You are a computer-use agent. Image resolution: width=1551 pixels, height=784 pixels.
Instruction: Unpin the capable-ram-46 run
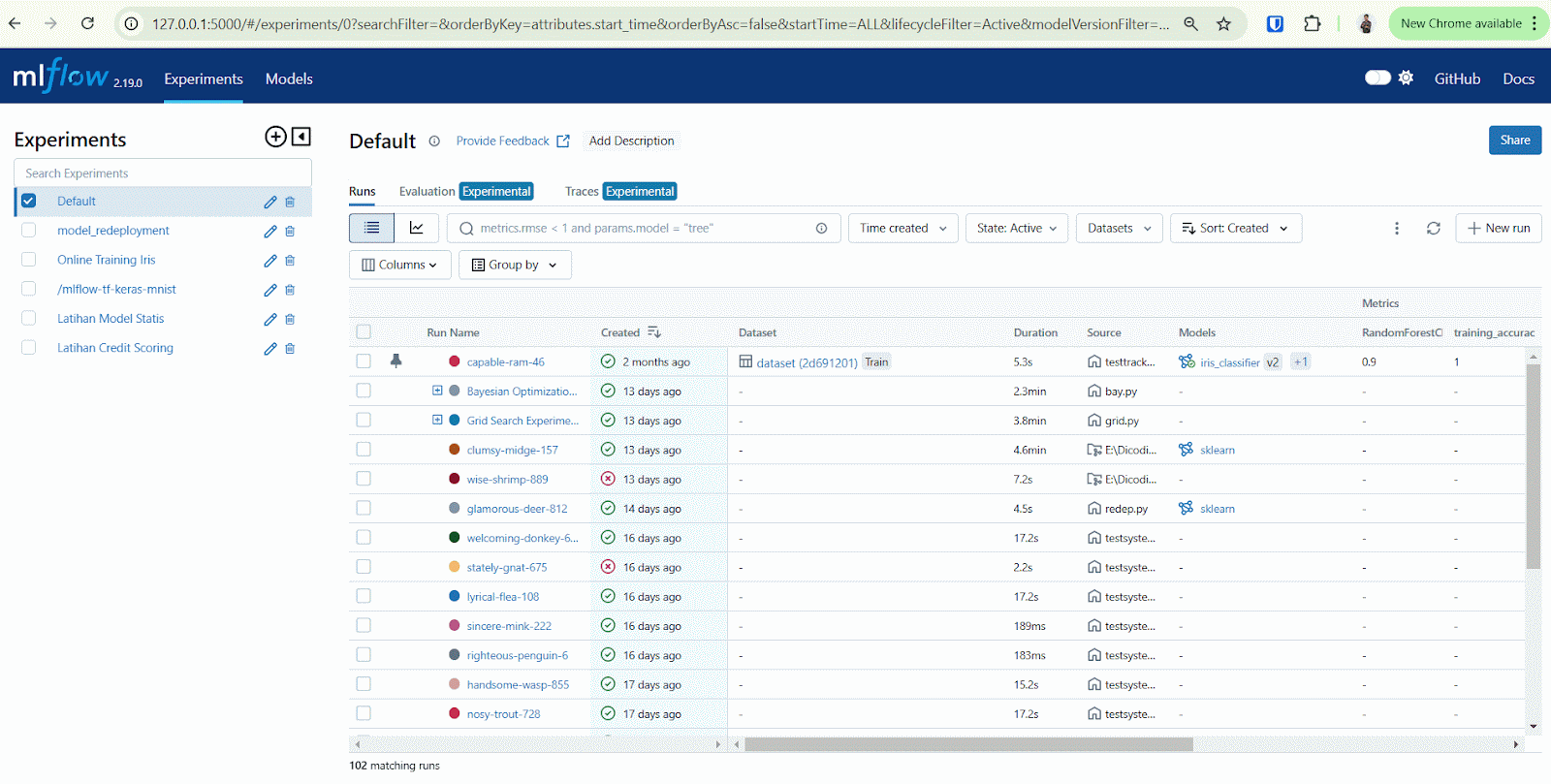pyautogui.click(x=396, y=361)
